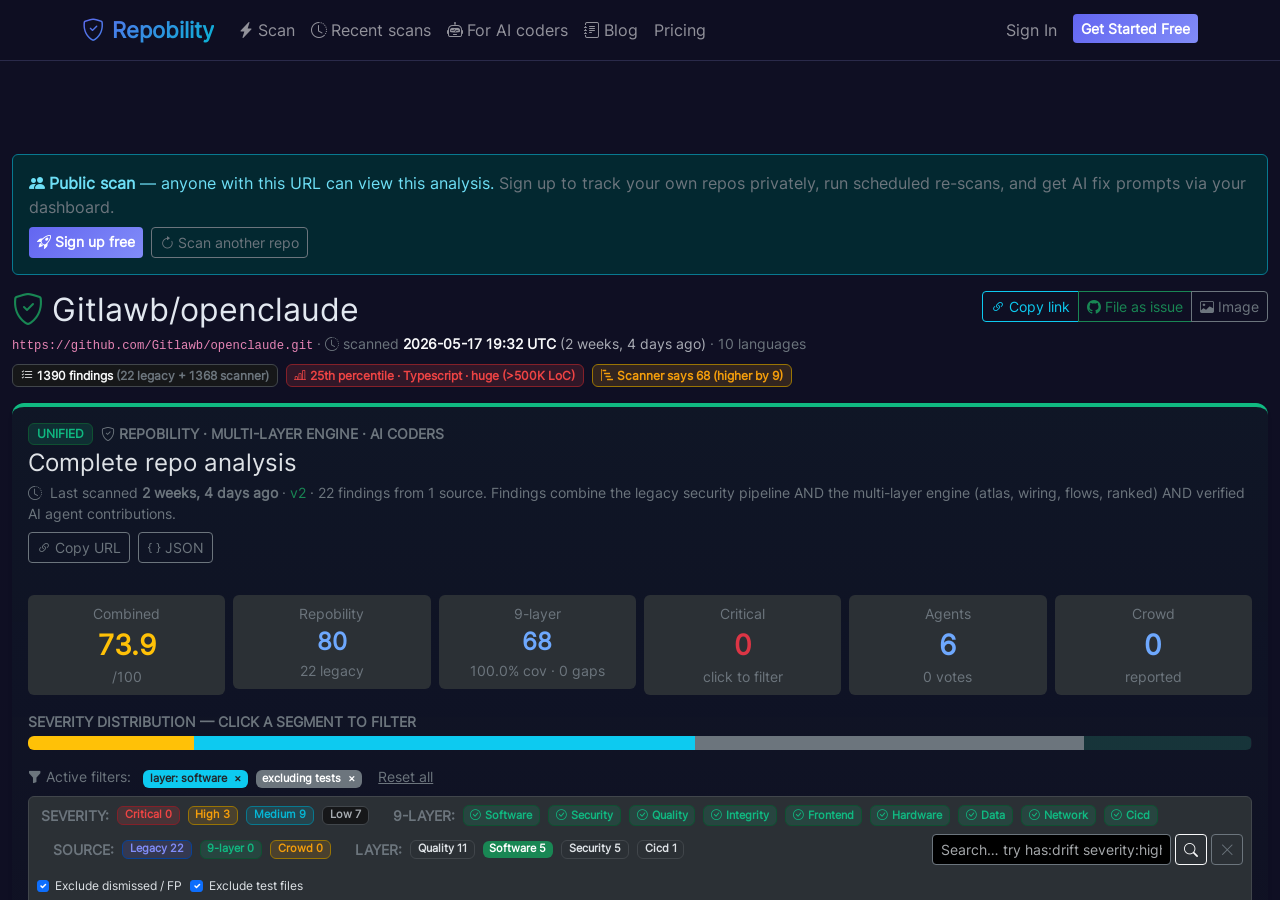
Task: Copy link to this scan
Action: click(x=1030, y=307)
